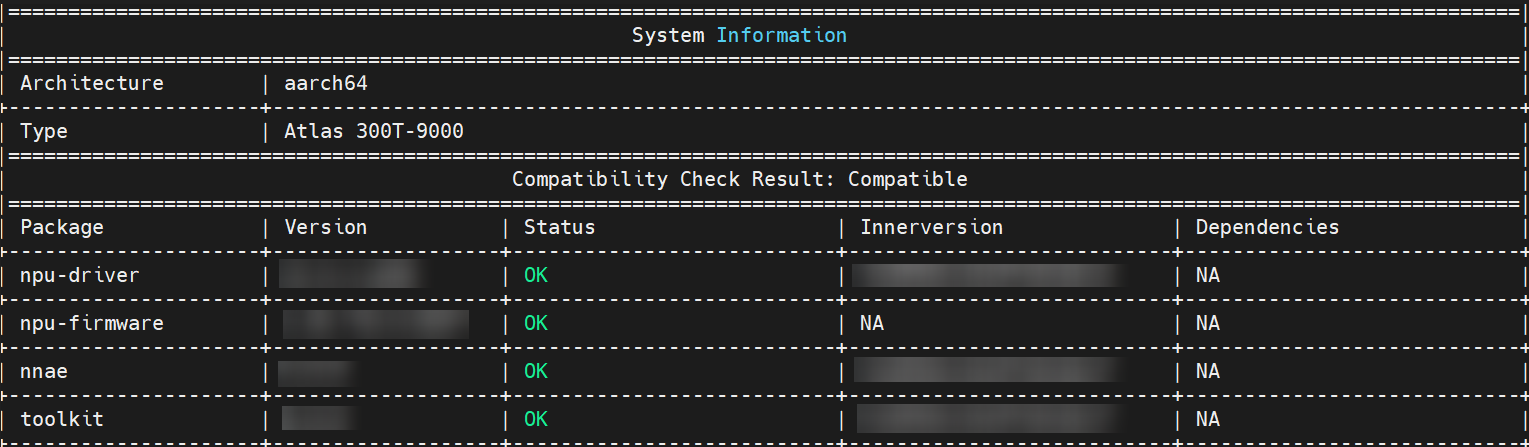1529x447 pixels.
Task: Click the 'npu-firmware' package name
Action: pos(92,323)
